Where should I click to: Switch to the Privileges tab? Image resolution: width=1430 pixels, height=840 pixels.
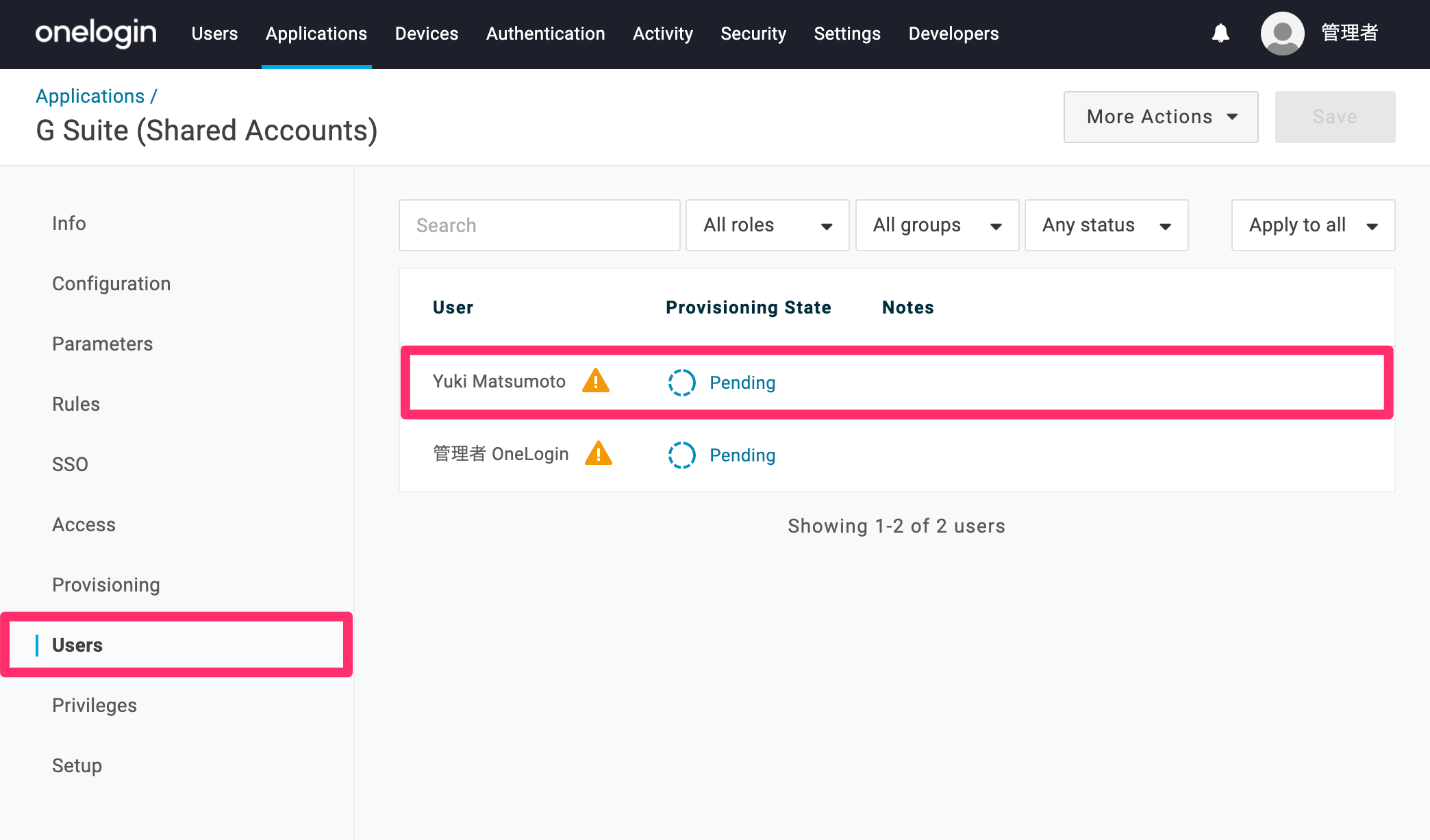(x=95, y=705)
